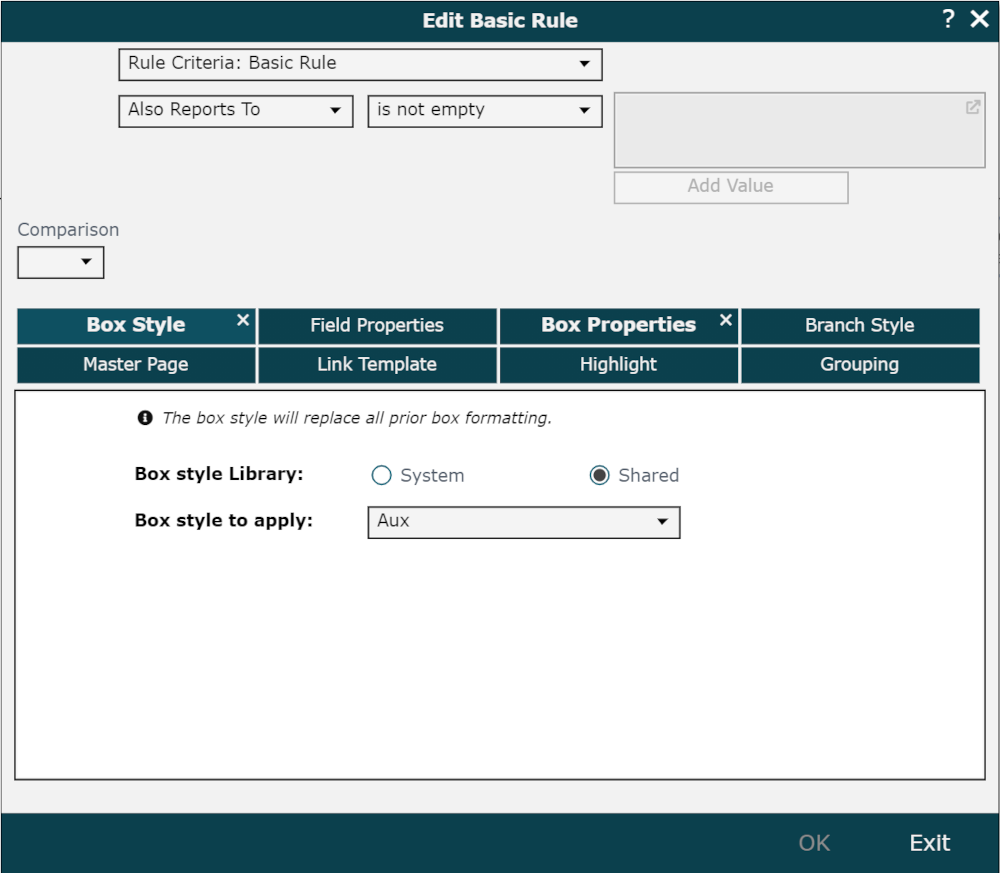Expand the Also Reports To field dropdown

(x=235, y=111)
